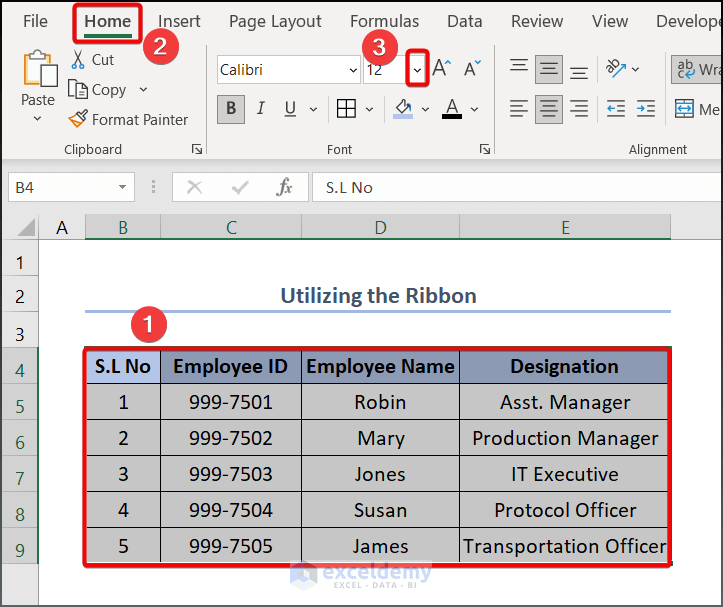Expand the Copy options arrow
This screenshot has height=607, width=723.
pos(143,89)
